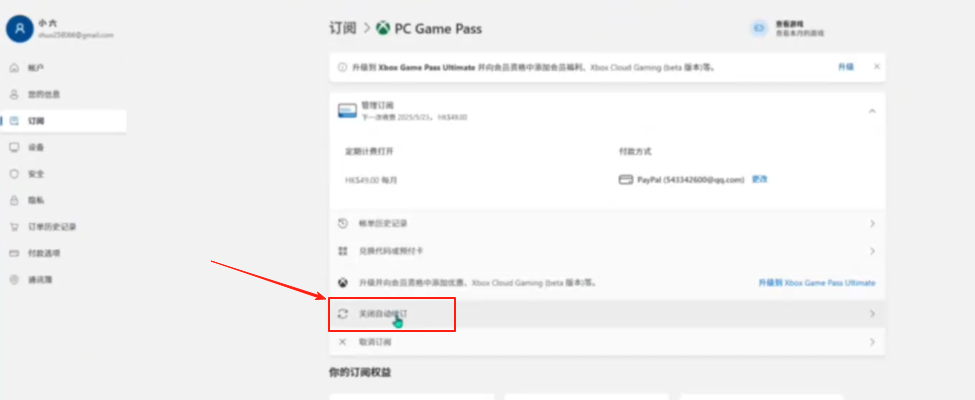Click the user profile avatar icon

click(20, 29)
